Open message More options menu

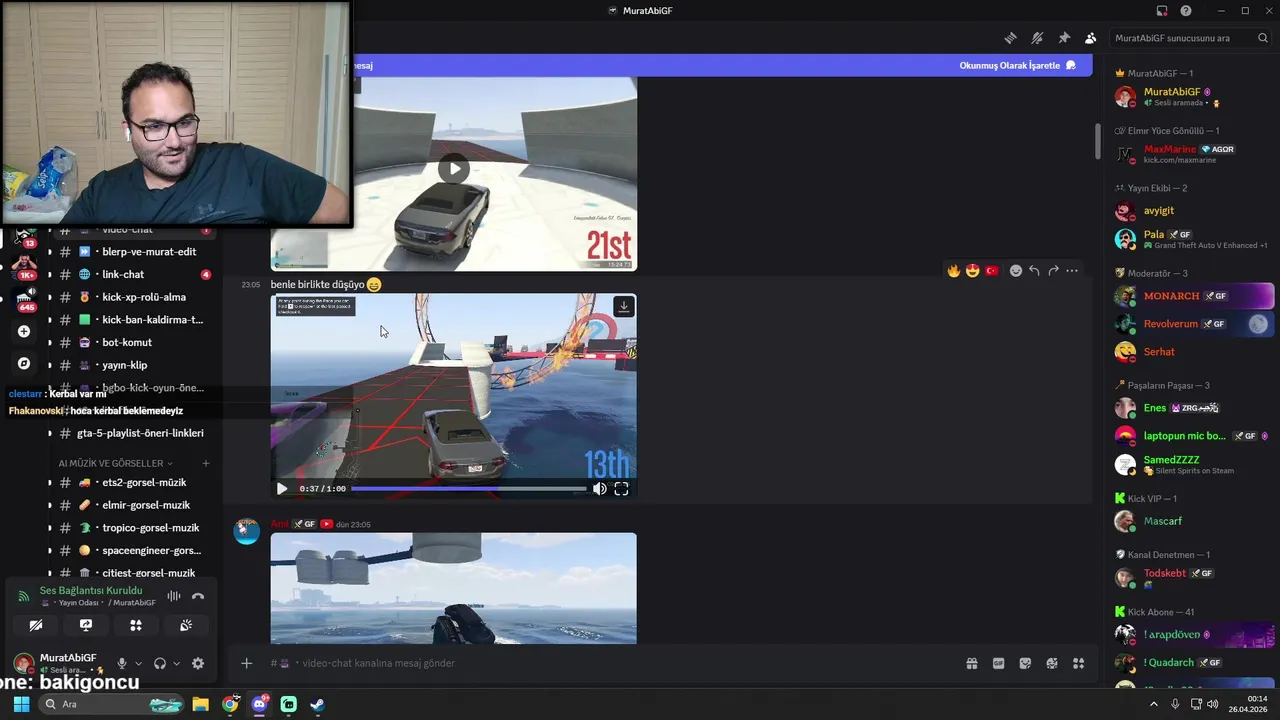tap(1072, 271)
